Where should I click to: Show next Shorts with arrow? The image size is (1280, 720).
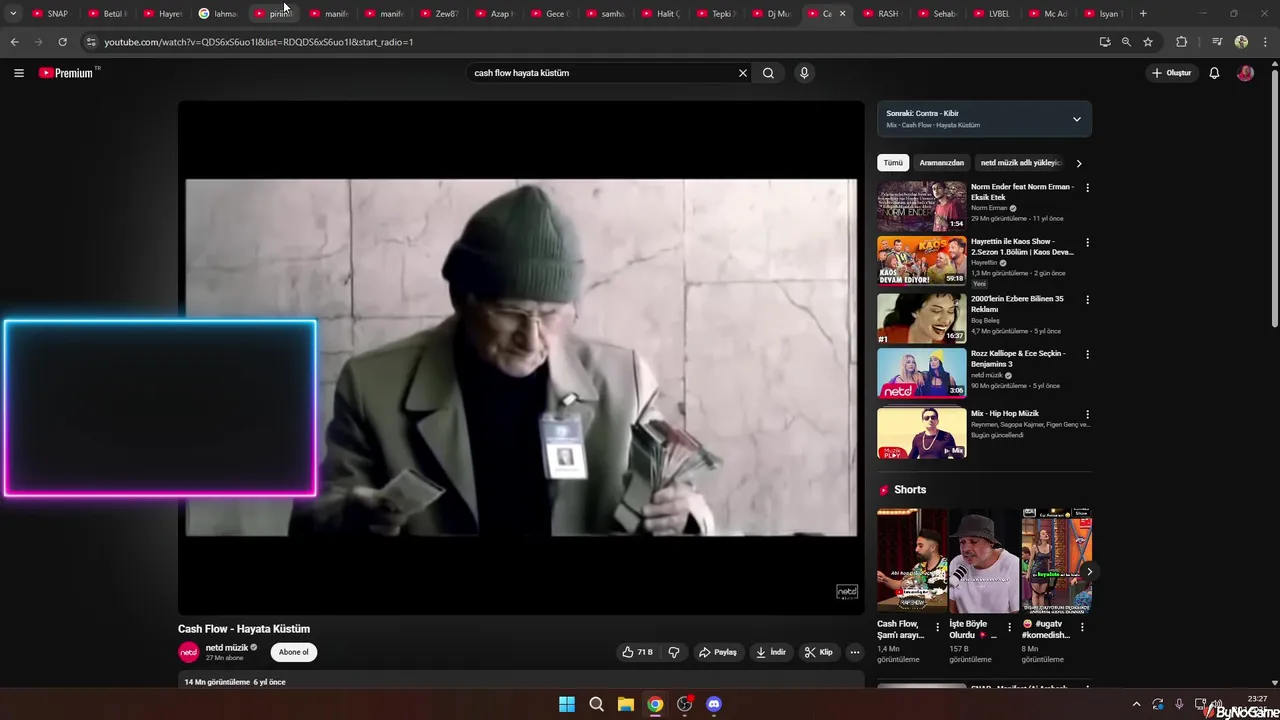[x=1089, y=572]
